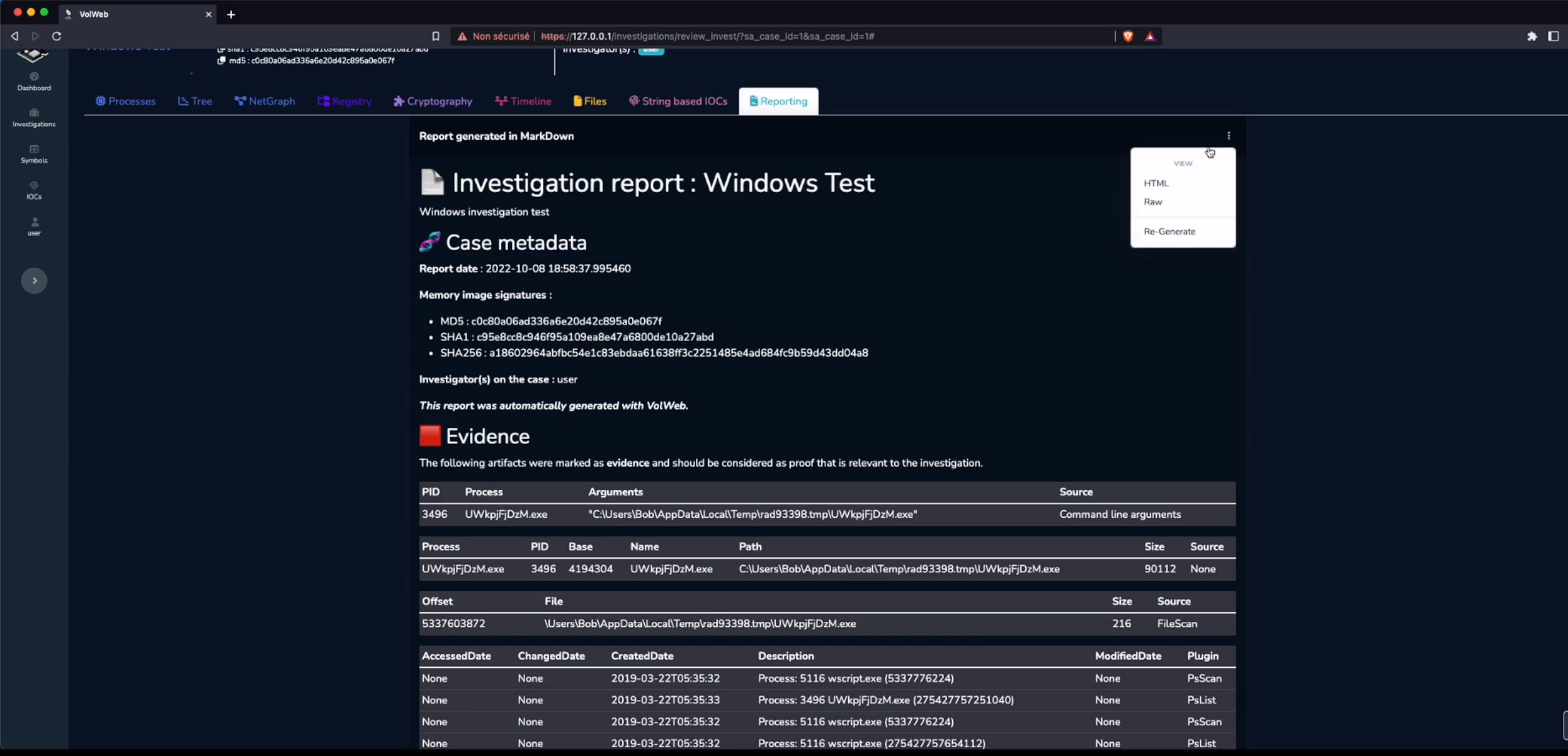Click 'Command line arguments' source cell

1120,514
